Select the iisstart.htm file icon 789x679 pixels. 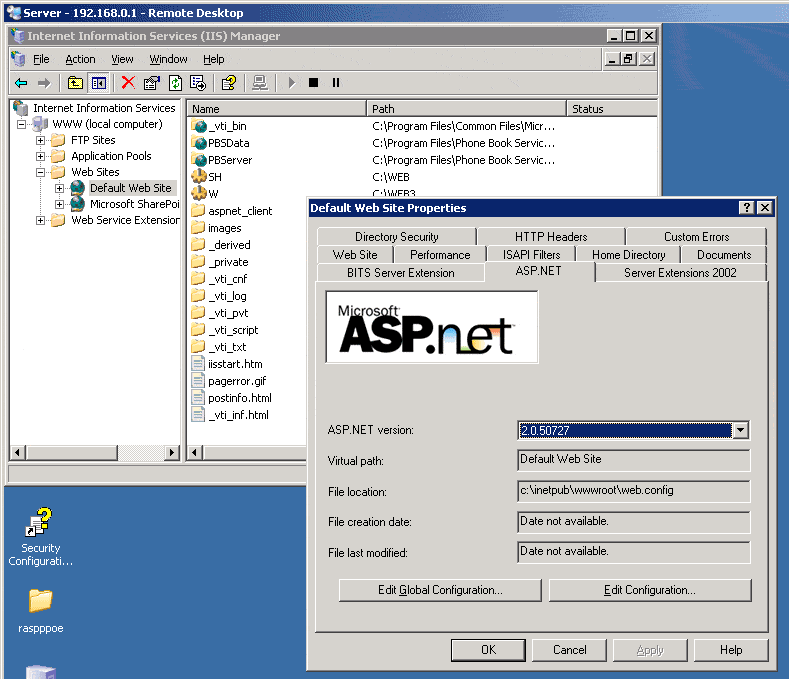click(x=198, y=363)
